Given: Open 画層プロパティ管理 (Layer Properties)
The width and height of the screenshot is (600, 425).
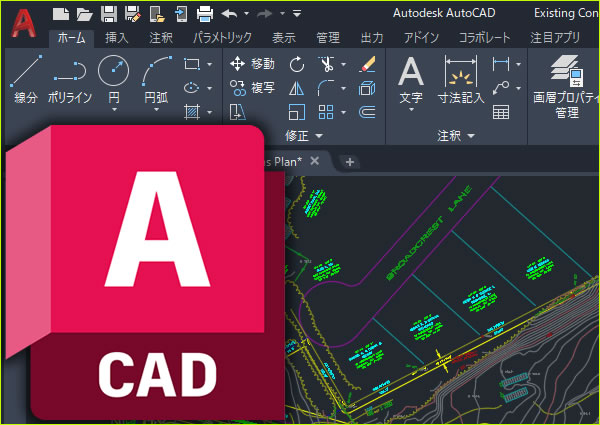Looking at the screenshot, I should [567, 87].
